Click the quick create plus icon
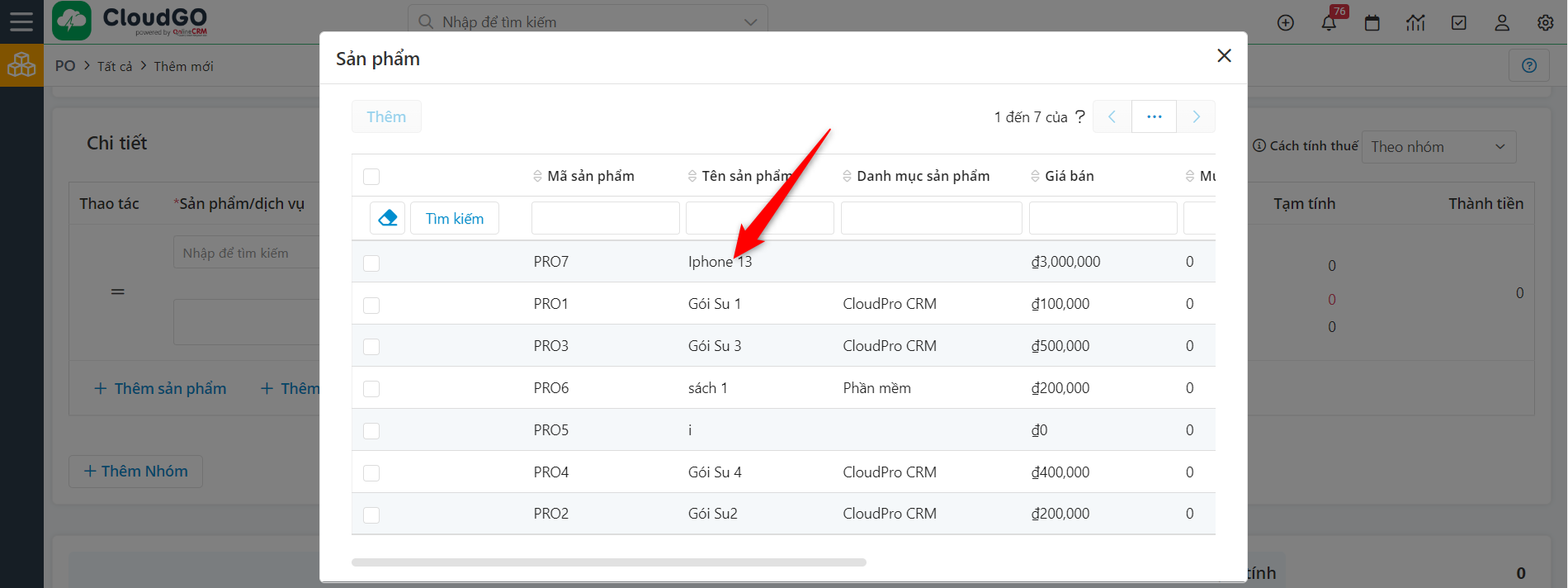 point(1285,23)
